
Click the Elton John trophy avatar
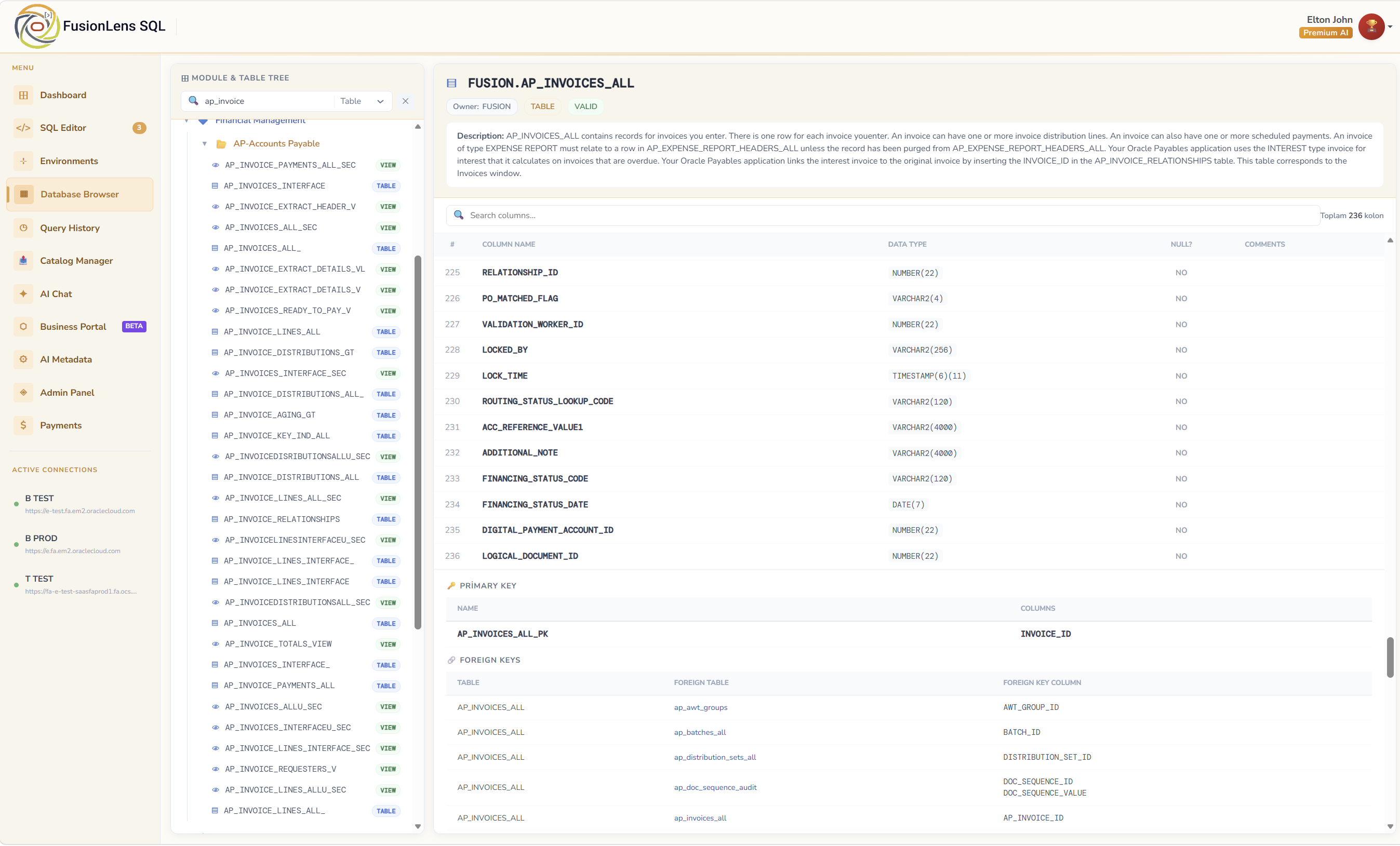(x=1371, y=26)
